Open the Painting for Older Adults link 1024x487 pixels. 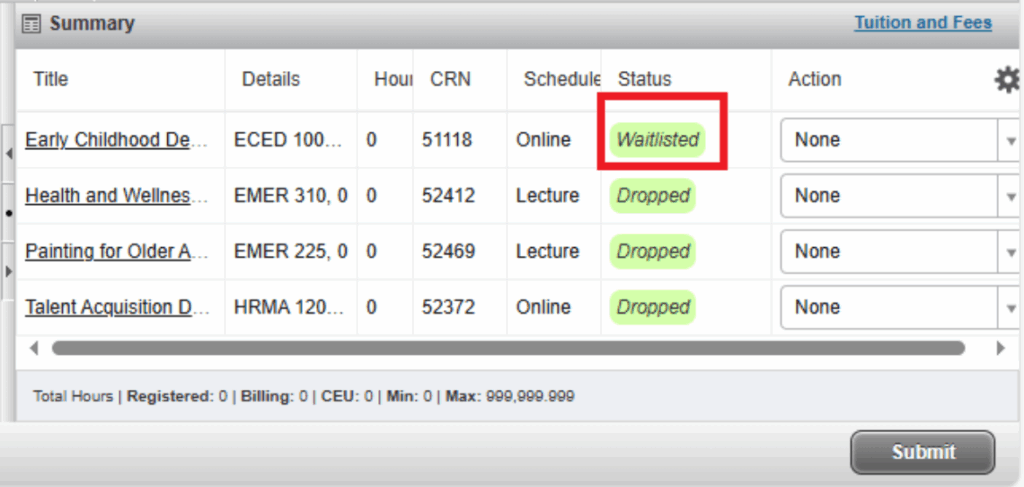(117, 252)
